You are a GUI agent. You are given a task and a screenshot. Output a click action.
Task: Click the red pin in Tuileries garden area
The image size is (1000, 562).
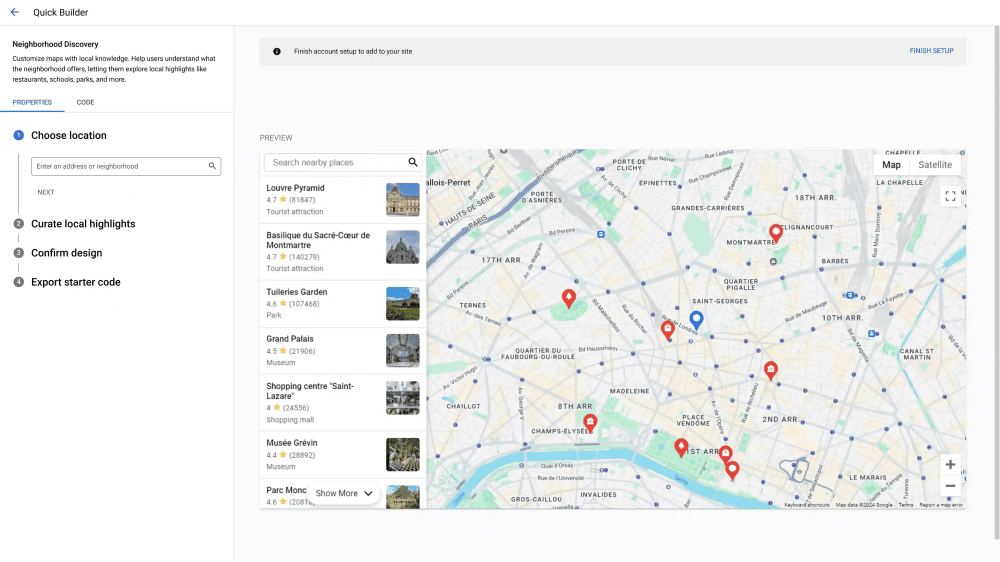click(x=681, y=448)
